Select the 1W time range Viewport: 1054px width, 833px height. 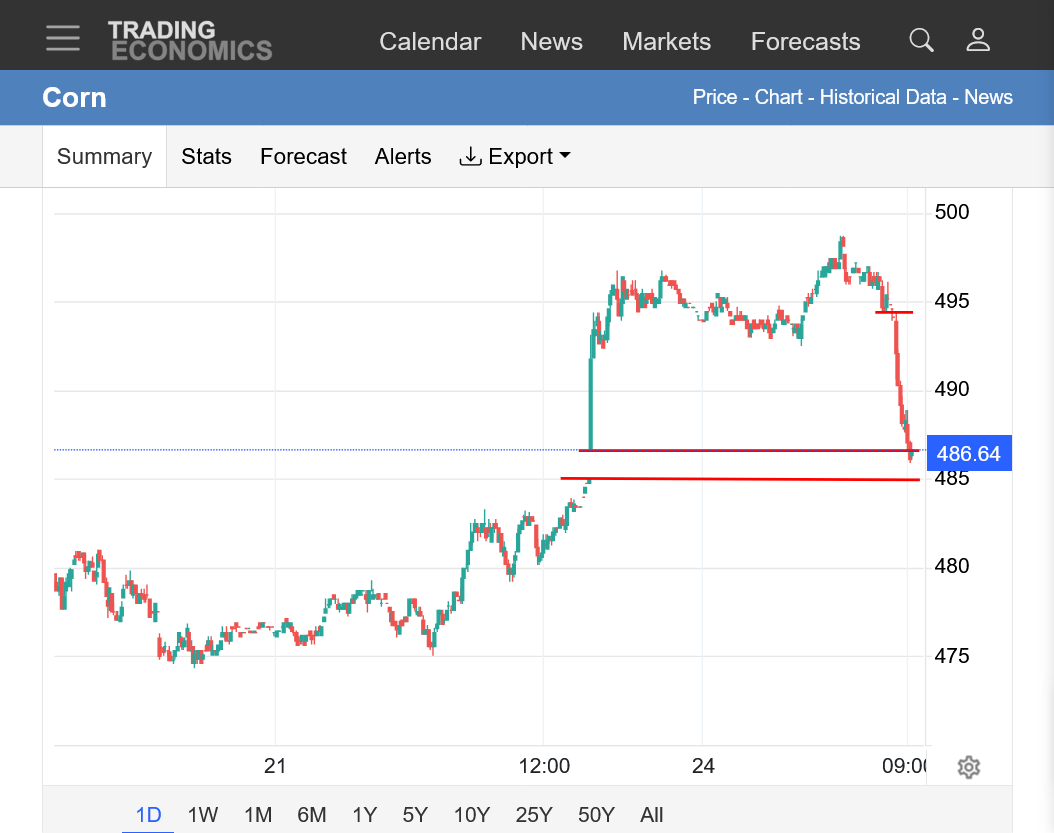[202, 815]
